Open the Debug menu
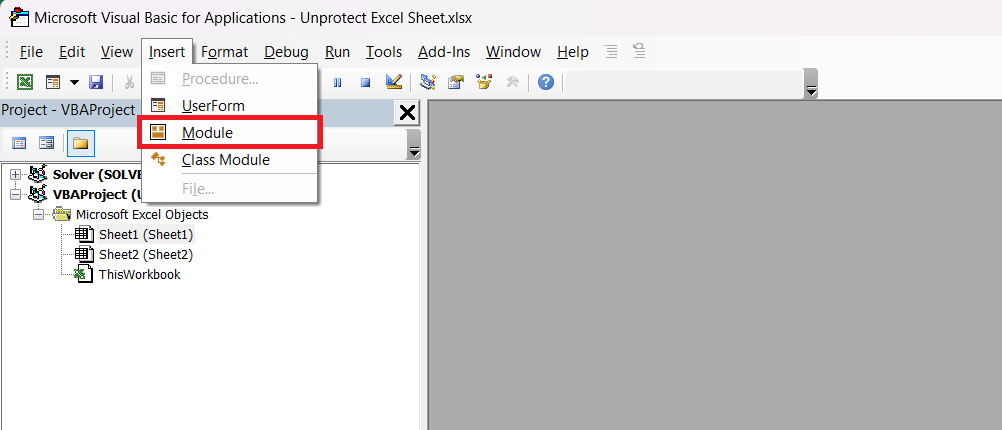 coord(286,52)
